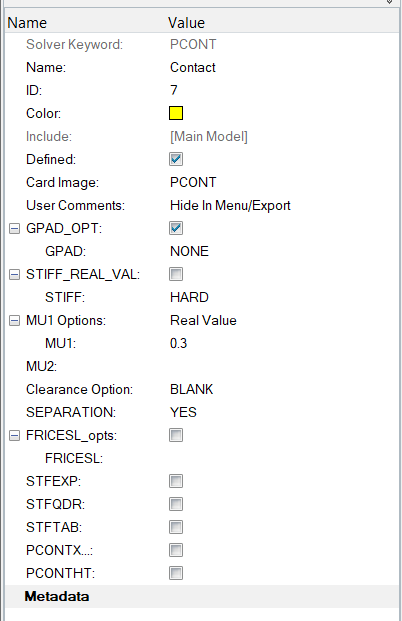Enable the STFEXP checkbox

pos(176,481)
